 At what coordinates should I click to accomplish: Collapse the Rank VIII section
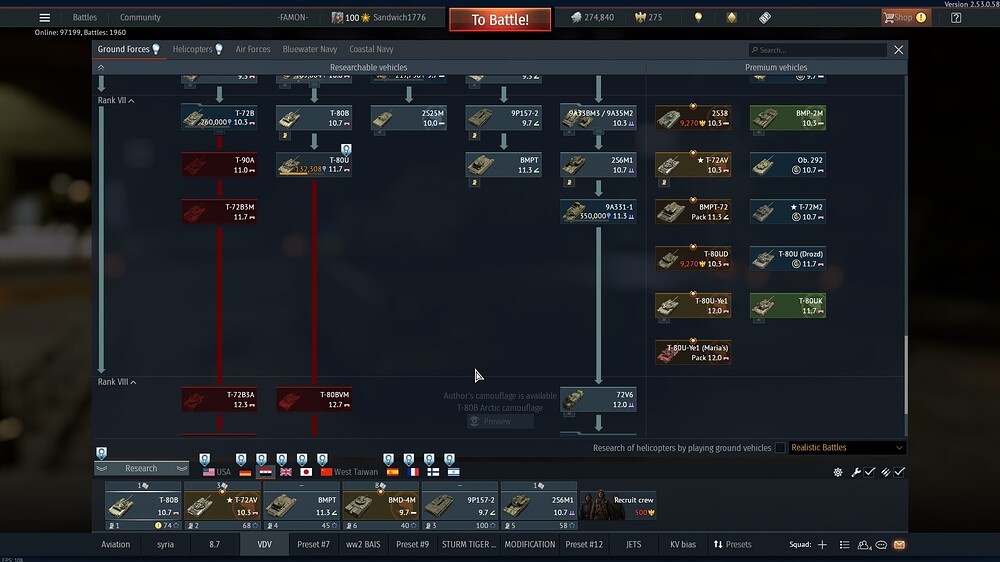click(x=132, y=382)
